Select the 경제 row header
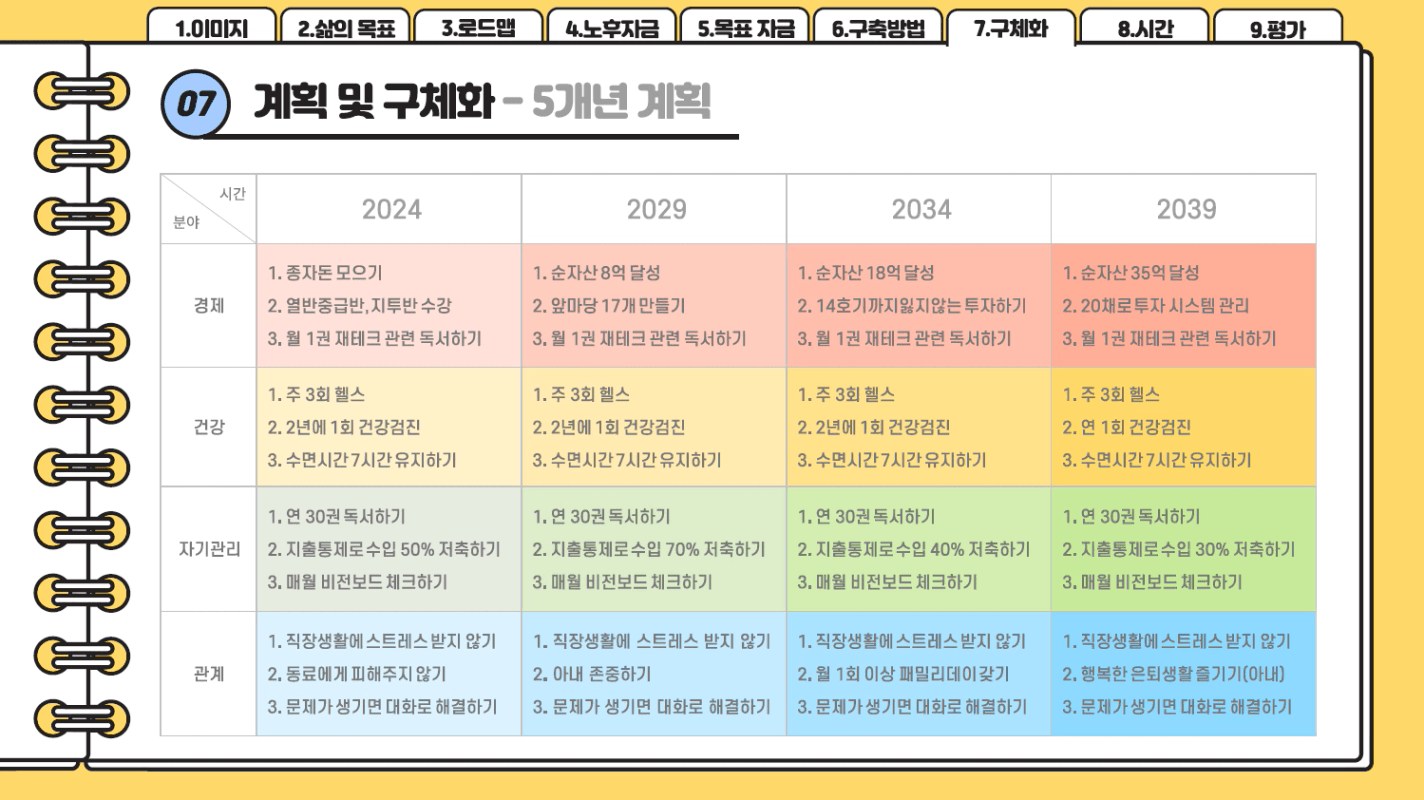Viewport: 1424px width, 800px height. point(209,306)
